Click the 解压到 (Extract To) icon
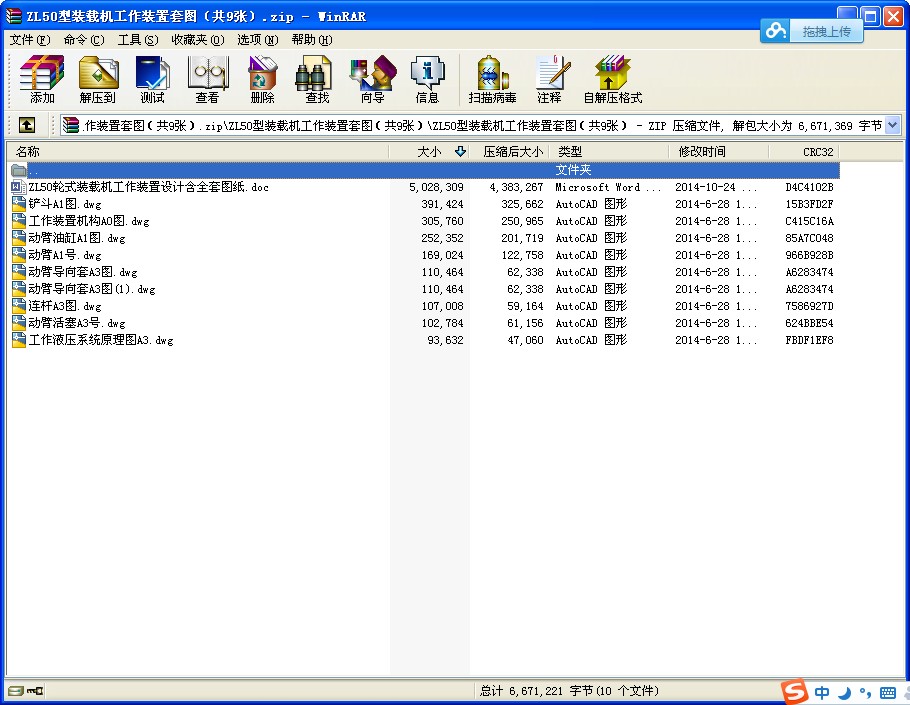The width and height of the screenshot is (910, 705). click(x=98, y=80)
